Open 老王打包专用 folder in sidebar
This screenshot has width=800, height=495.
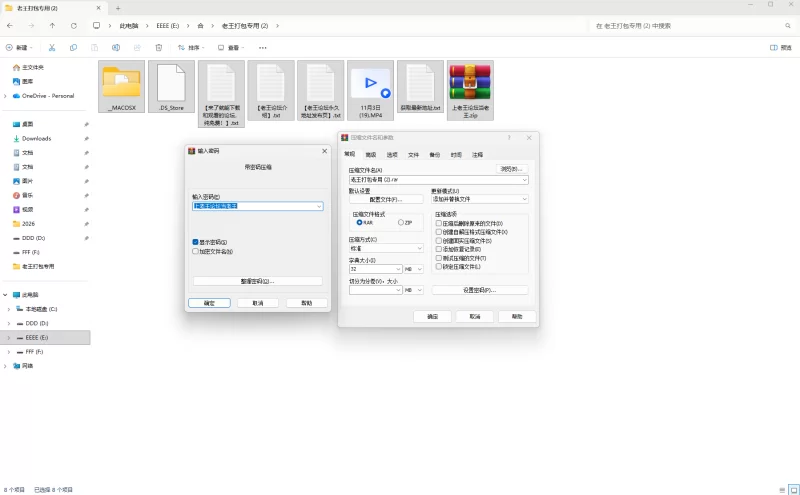(x=34, y=266)
